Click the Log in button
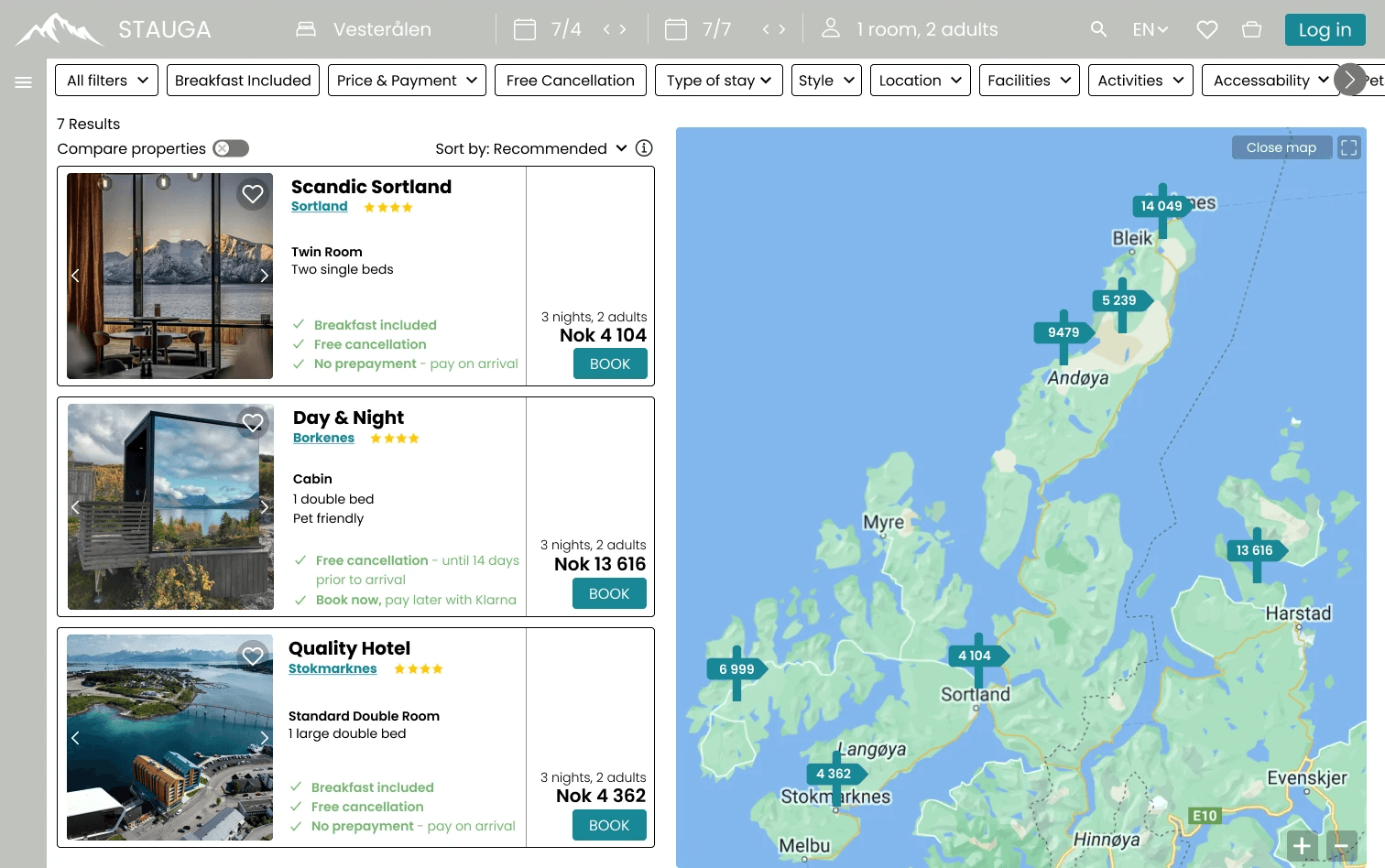The width and height of the screenshot is (1385, 868). [x=1325, y=29]
